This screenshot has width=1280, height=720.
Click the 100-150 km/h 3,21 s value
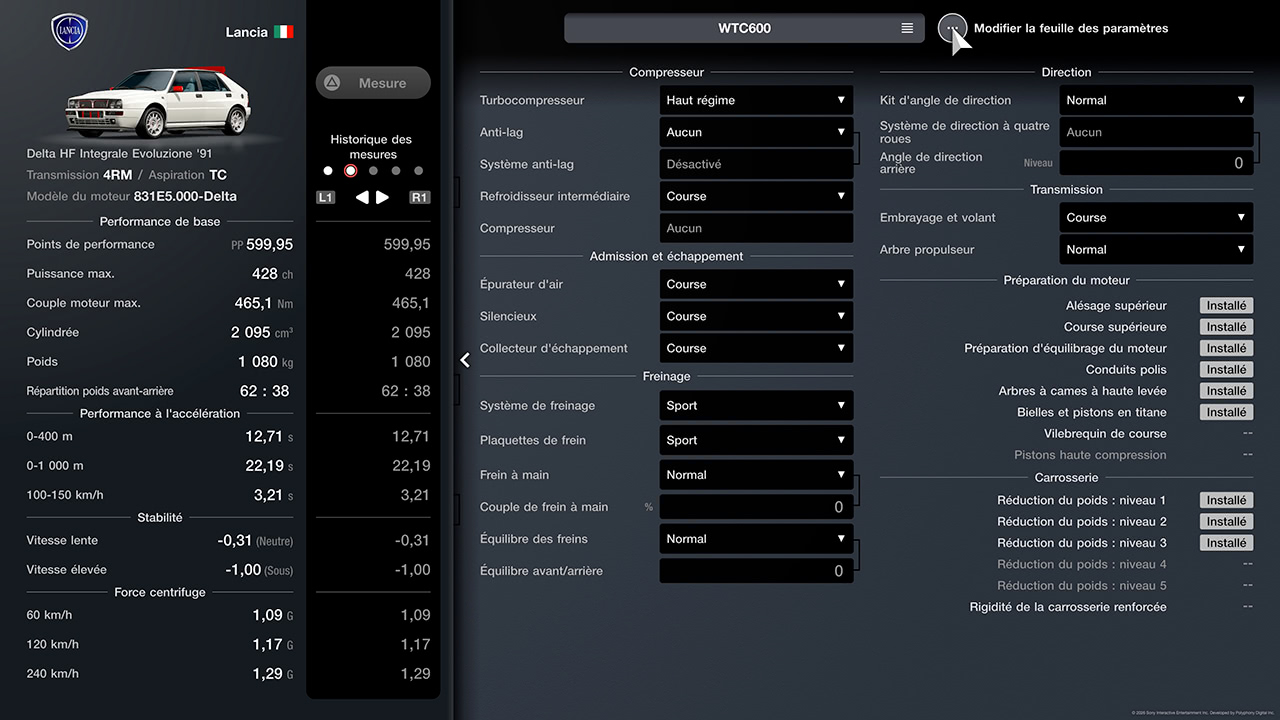pos(273,495)
